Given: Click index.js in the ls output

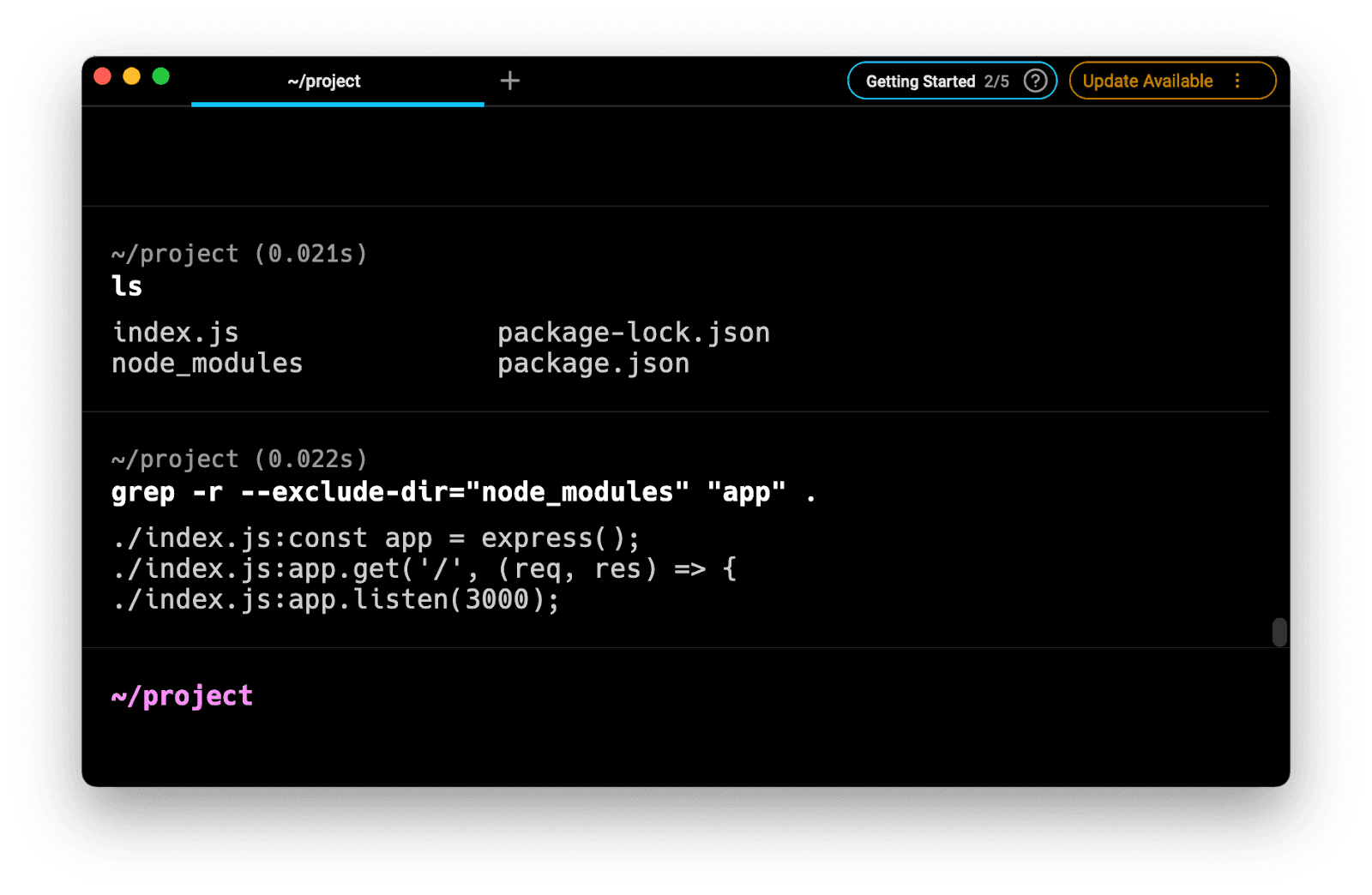Looking at the screenshot, I should click(176, 333).
